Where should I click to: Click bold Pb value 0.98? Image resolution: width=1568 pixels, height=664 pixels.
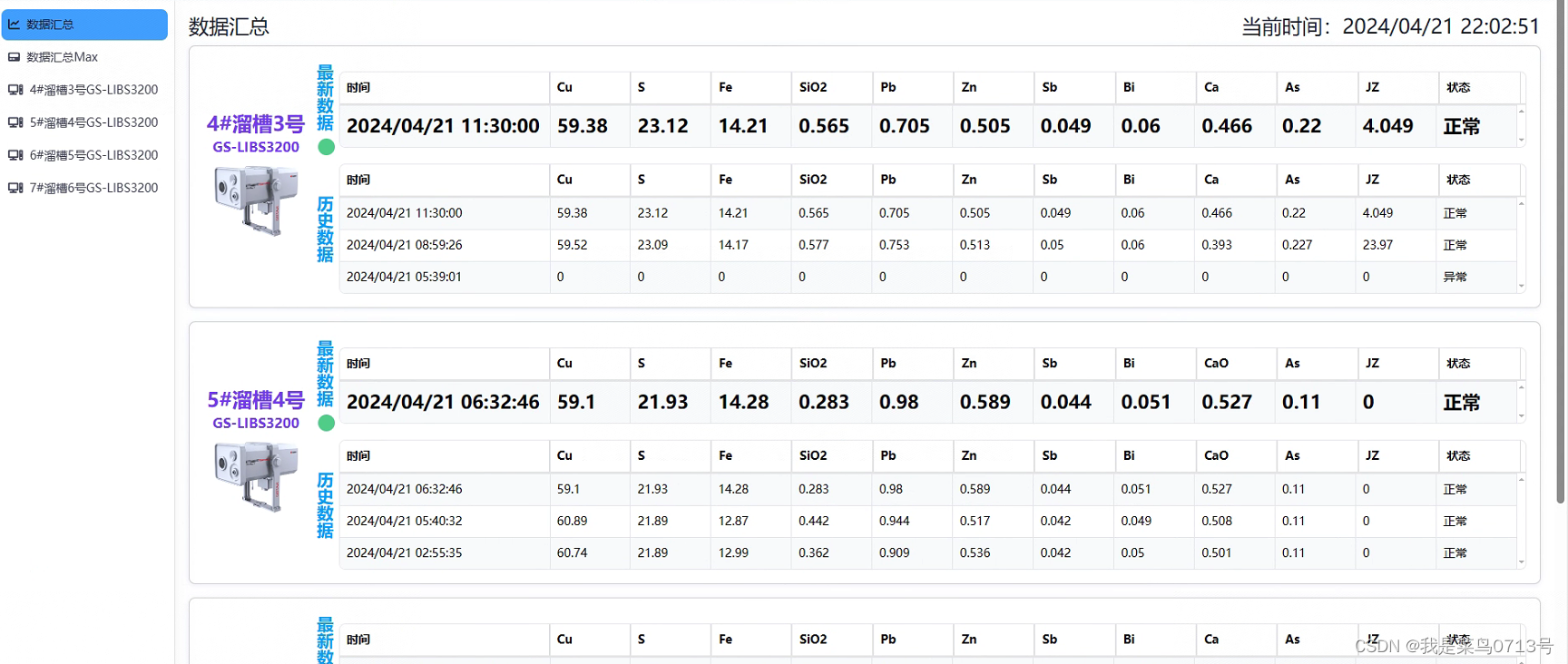tap(899, 402)
